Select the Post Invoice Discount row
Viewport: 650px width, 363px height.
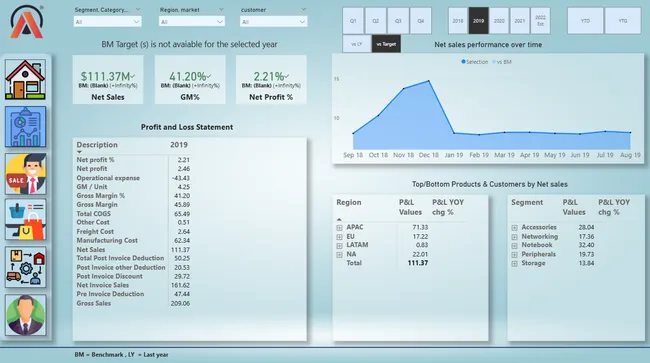(133, 276)
